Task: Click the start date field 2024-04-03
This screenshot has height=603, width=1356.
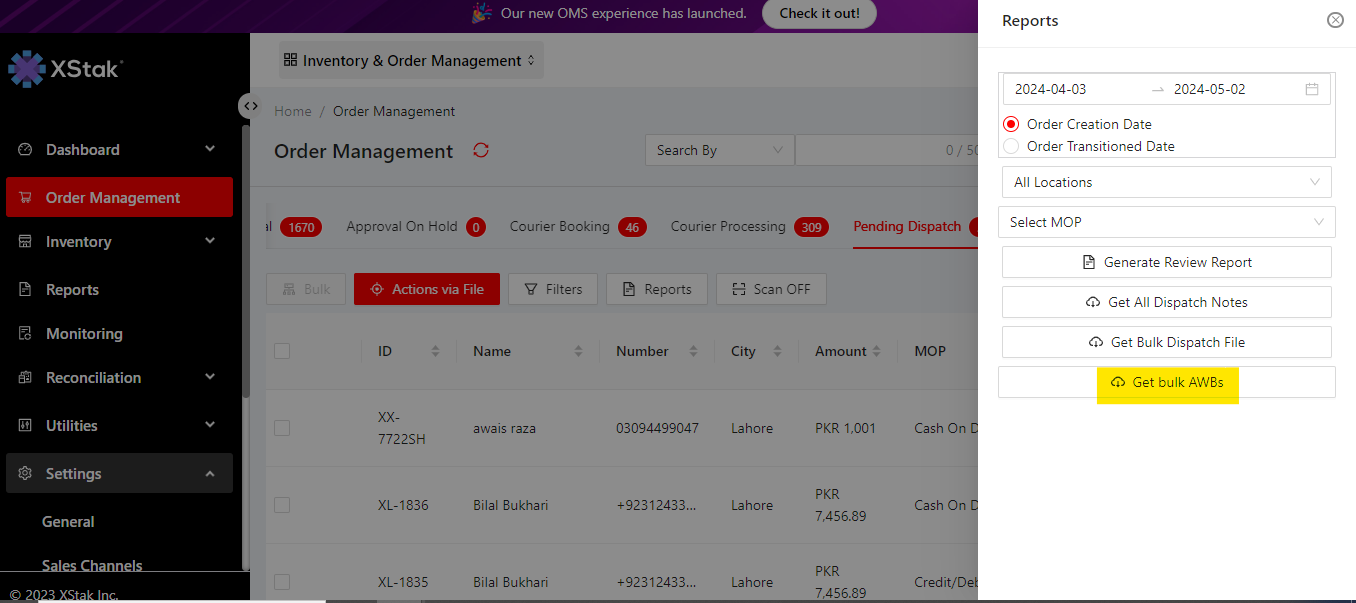Action: (x=1050, y=89)
